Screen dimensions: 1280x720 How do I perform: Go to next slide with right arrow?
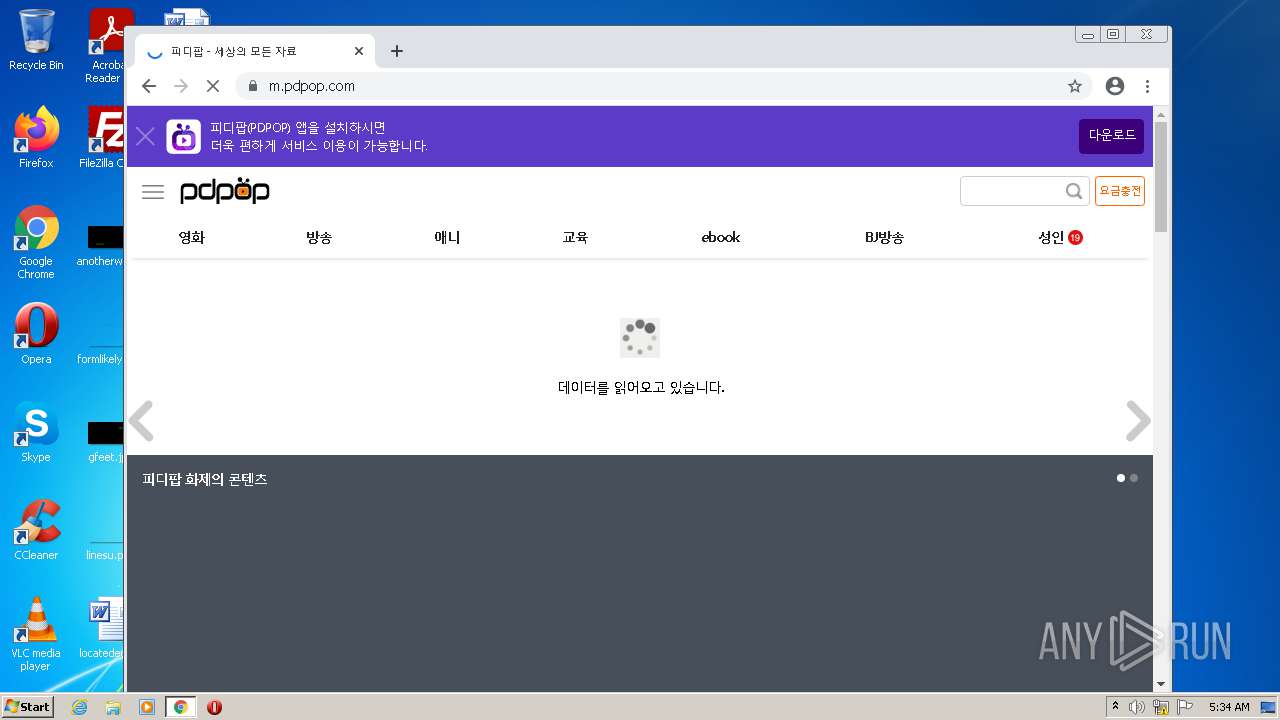[x=1138, y=421]
